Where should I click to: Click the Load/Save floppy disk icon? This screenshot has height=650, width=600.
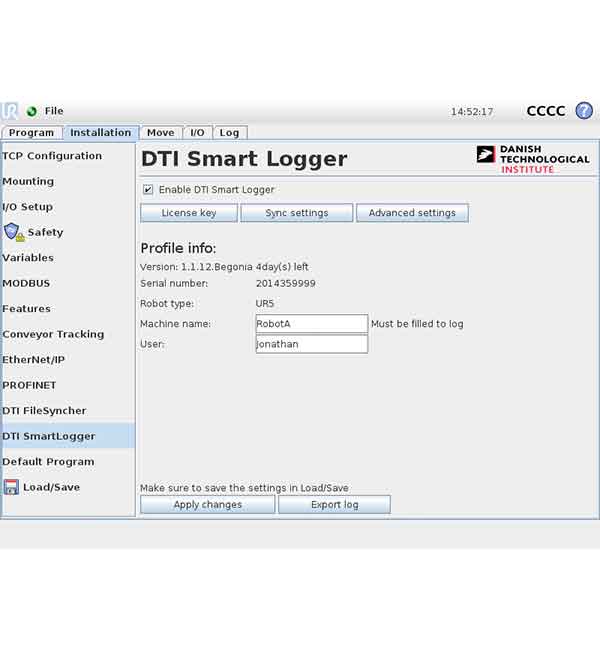[11, 487]
